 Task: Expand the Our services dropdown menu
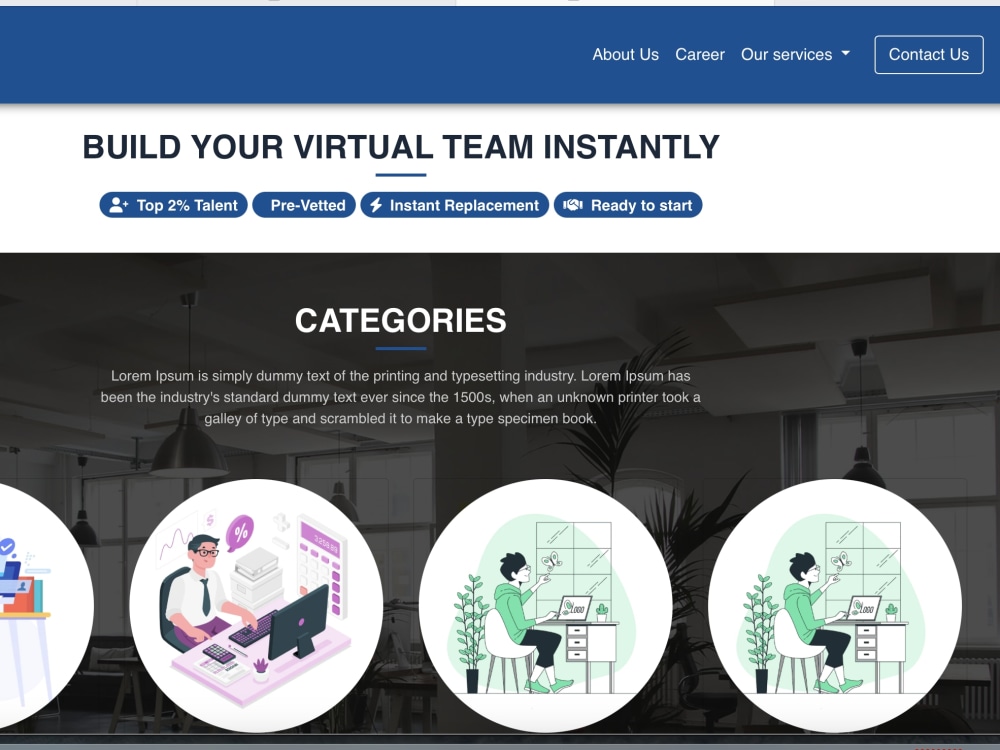click(x=795, y=55)
